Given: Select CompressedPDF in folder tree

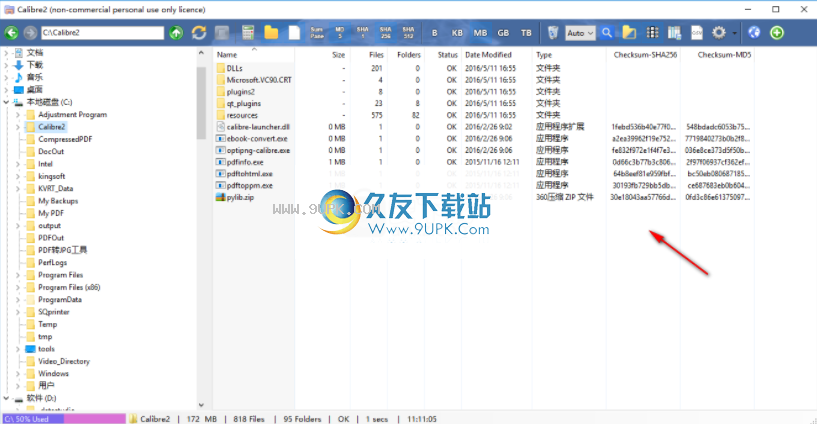Looking at the screenshot, I should tap(65, 139).
